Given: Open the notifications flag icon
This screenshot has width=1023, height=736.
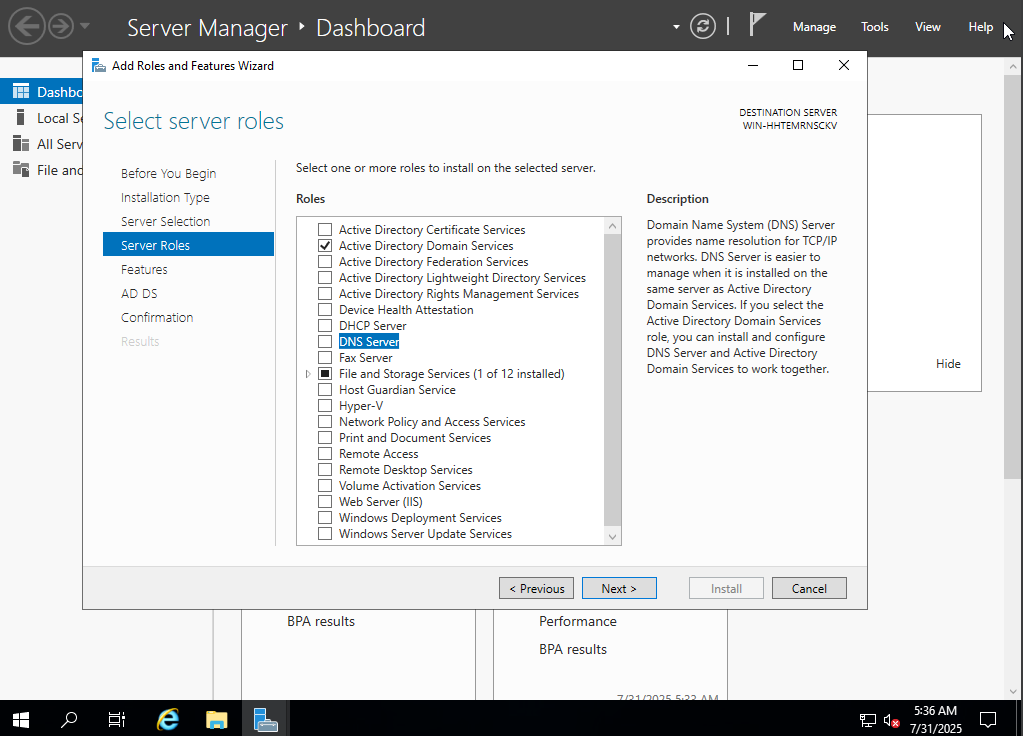Looking at the screenshot, I should coord(758,26).
